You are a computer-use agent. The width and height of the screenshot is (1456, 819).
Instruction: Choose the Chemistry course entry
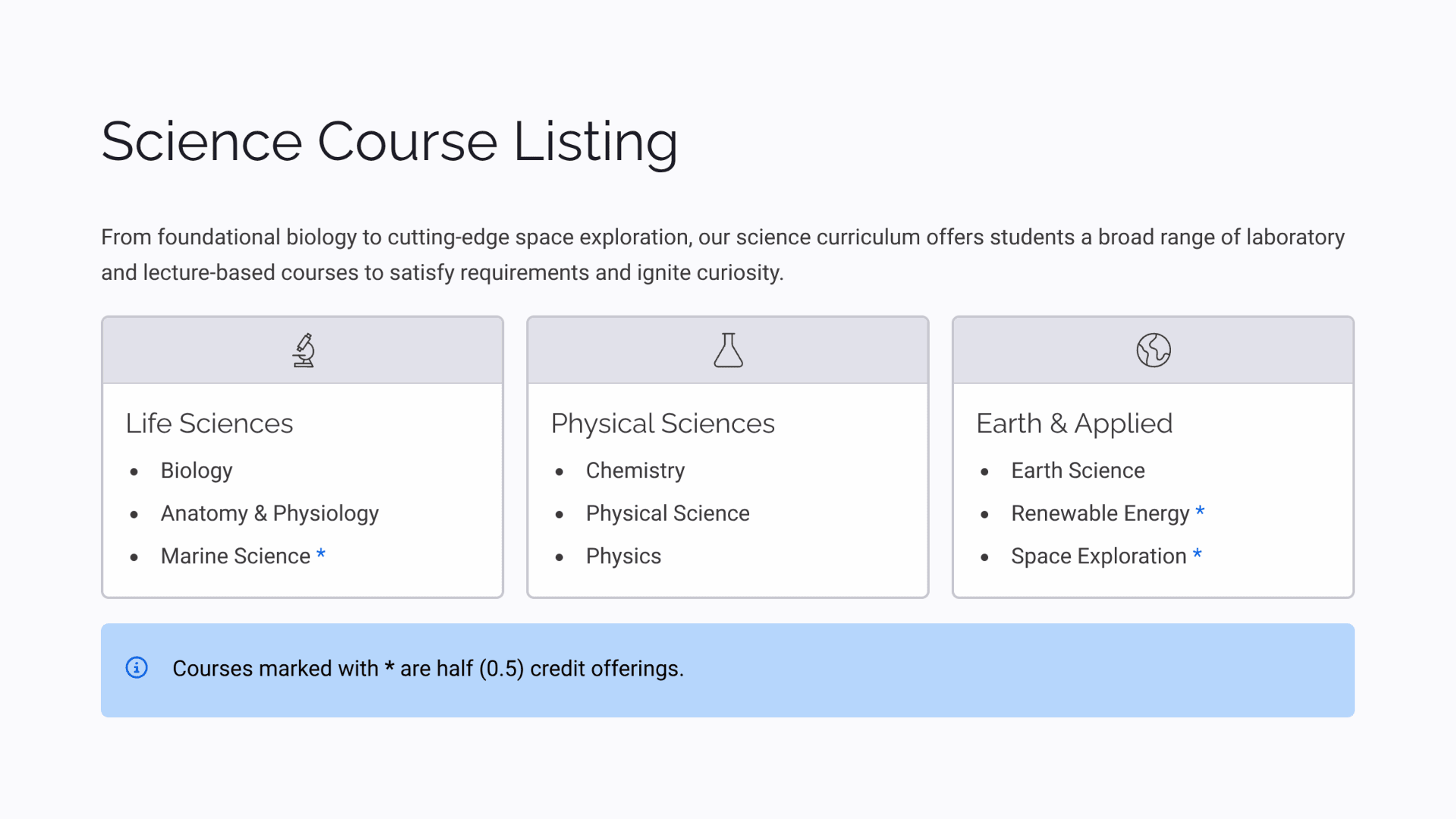[x=635, y=471]
